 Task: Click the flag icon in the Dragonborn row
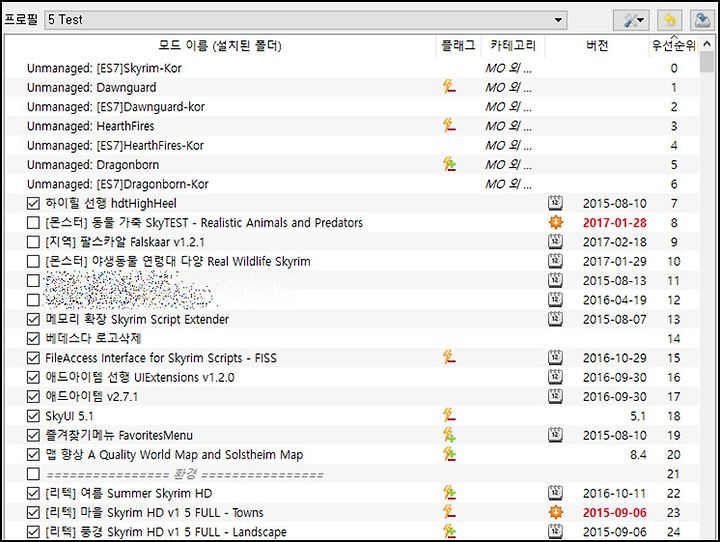(450, 164)
